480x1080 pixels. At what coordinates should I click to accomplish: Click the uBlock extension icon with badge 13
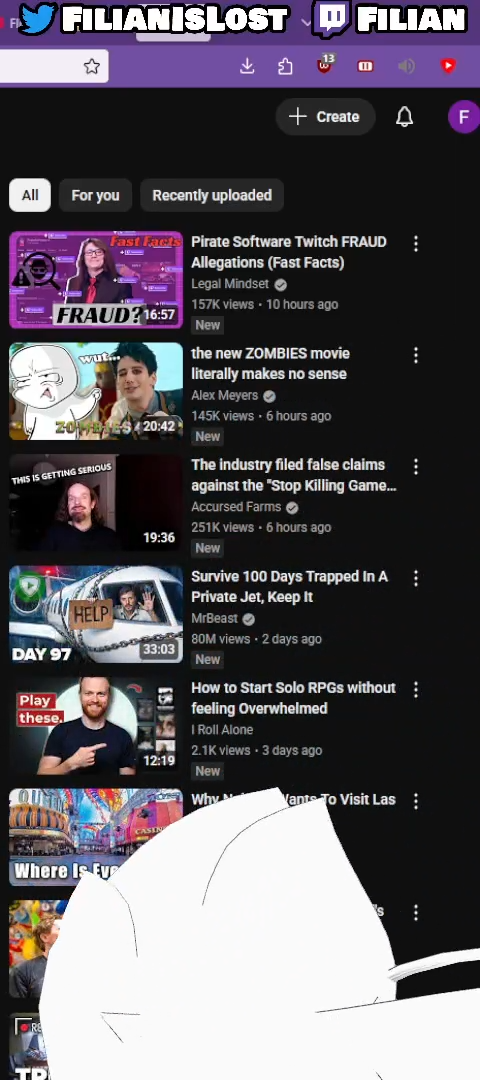pyautogui.click(x=324, y=65)
